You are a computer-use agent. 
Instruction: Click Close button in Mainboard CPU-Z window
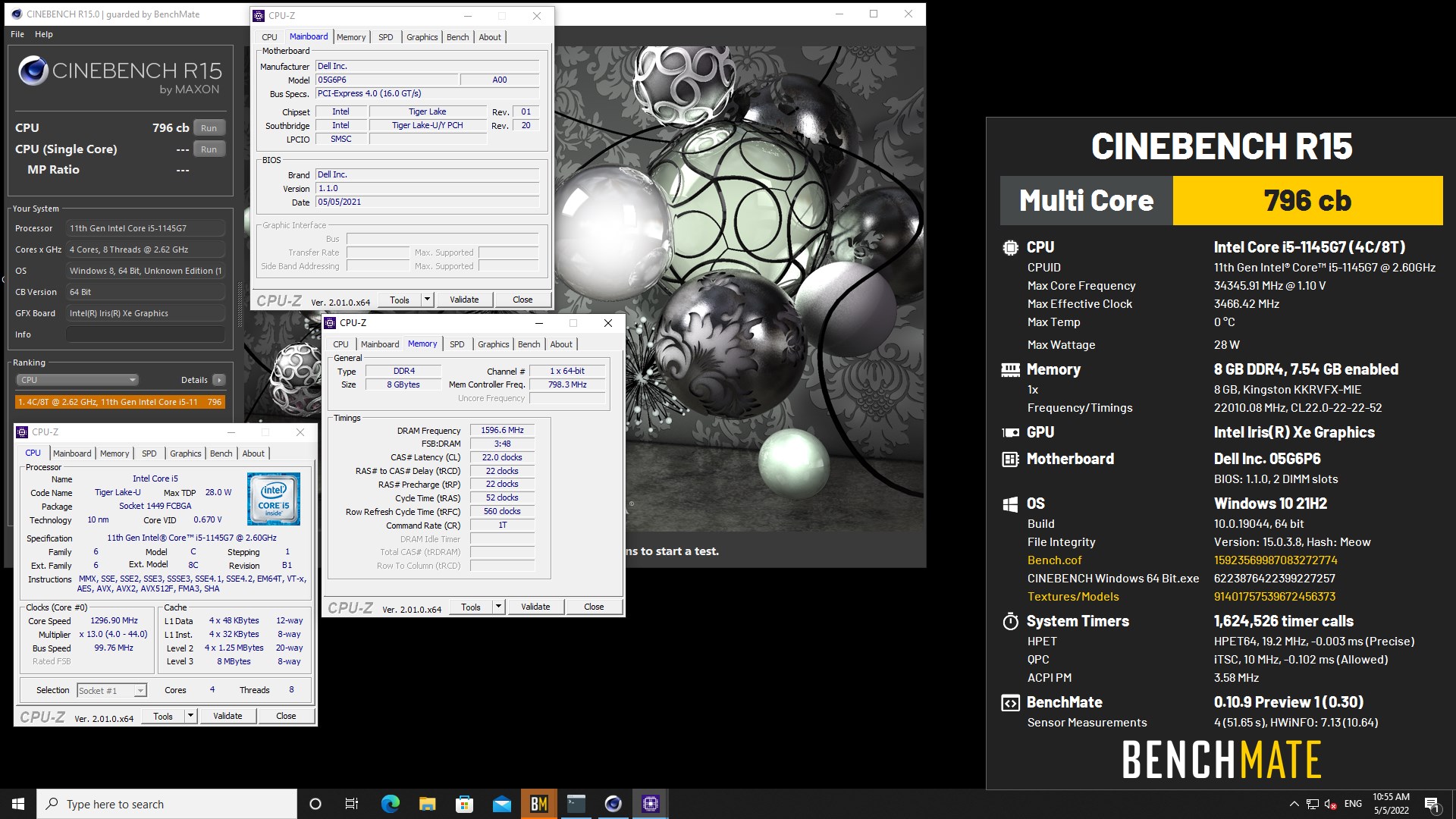(522, 300)
